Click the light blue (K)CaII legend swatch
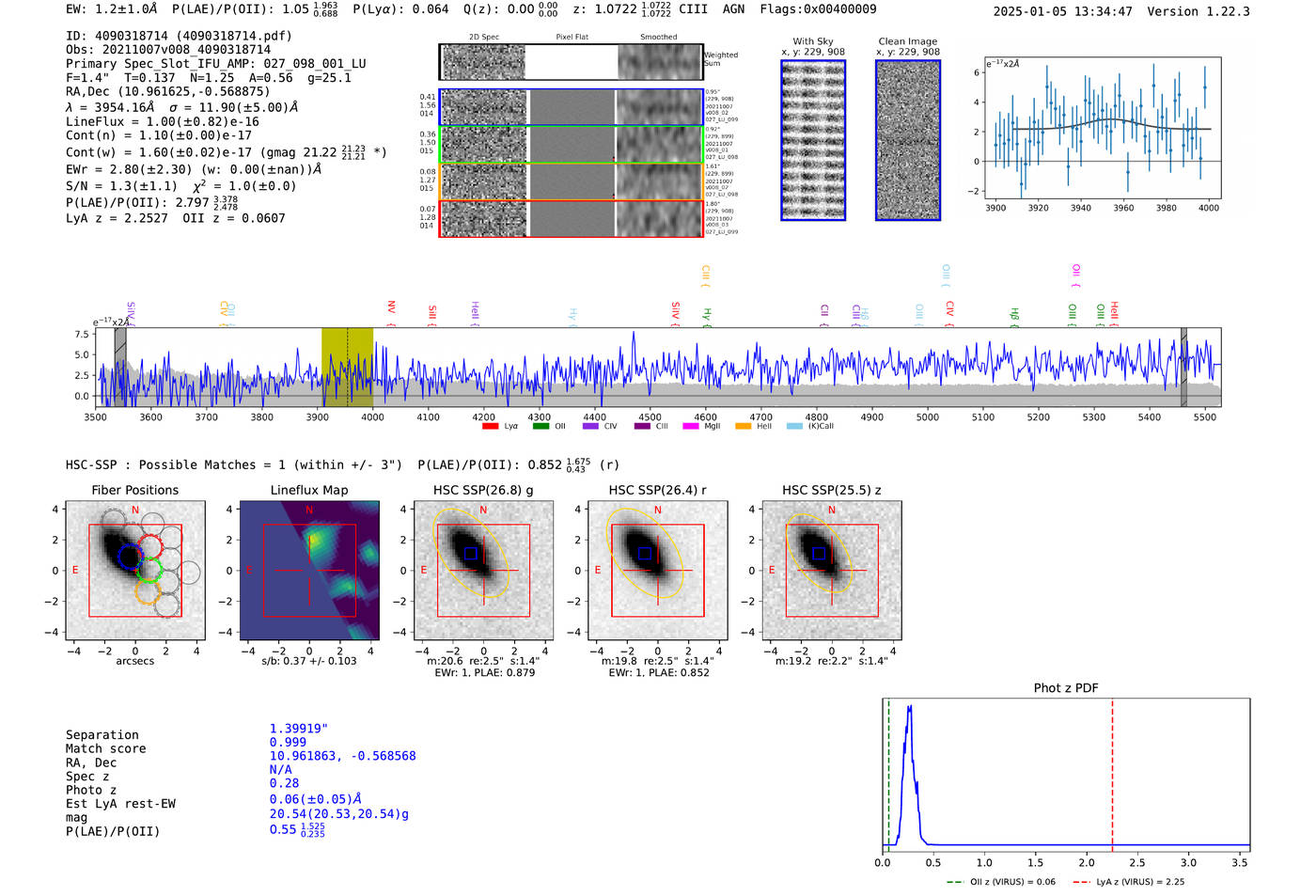The height and width of the screenshot is (896, 1316). (x=794, y=427)
